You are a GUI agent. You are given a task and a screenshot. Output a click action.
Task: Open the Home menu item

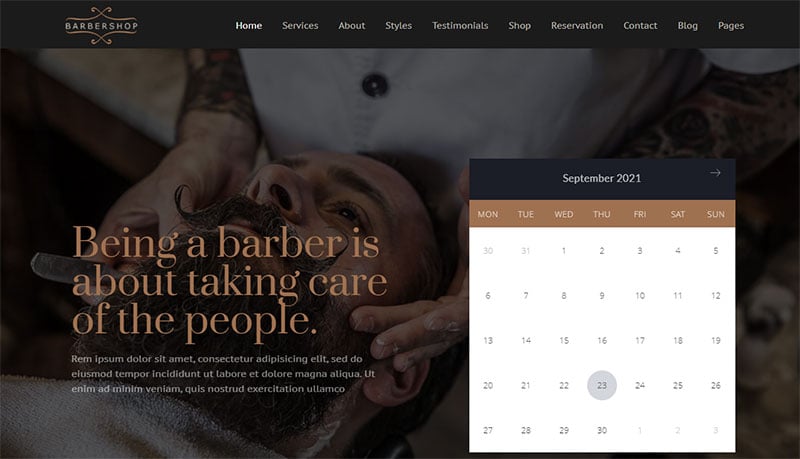248,26
